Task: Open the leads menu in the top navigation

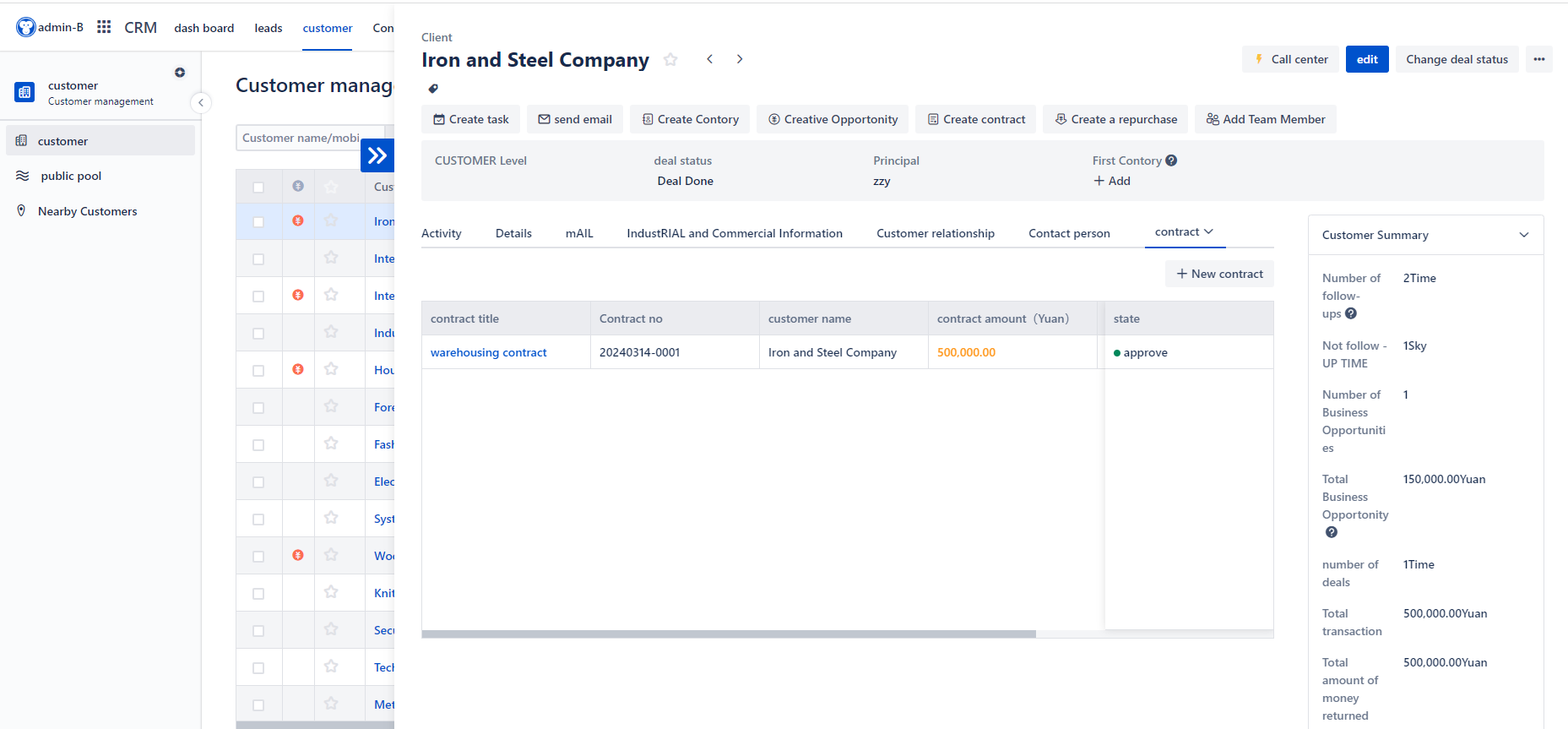Action: [x=269, y=28]
